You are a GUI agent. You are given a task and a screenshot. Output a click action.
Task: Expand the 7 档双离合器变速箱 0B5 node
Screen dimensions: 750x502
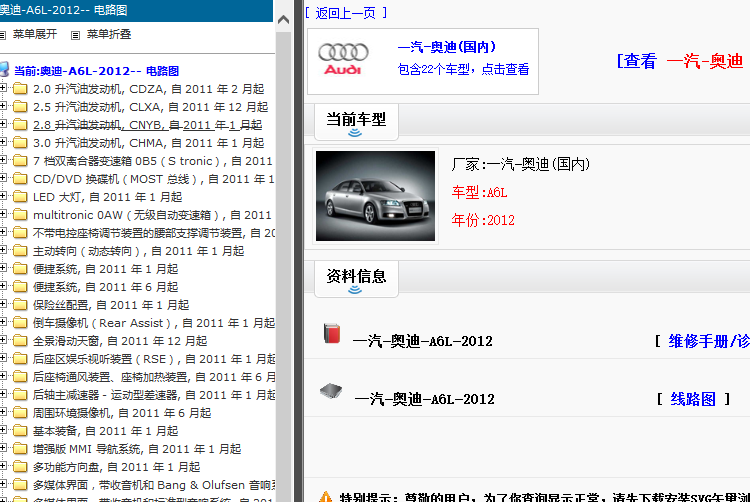[x=3, y=160]
